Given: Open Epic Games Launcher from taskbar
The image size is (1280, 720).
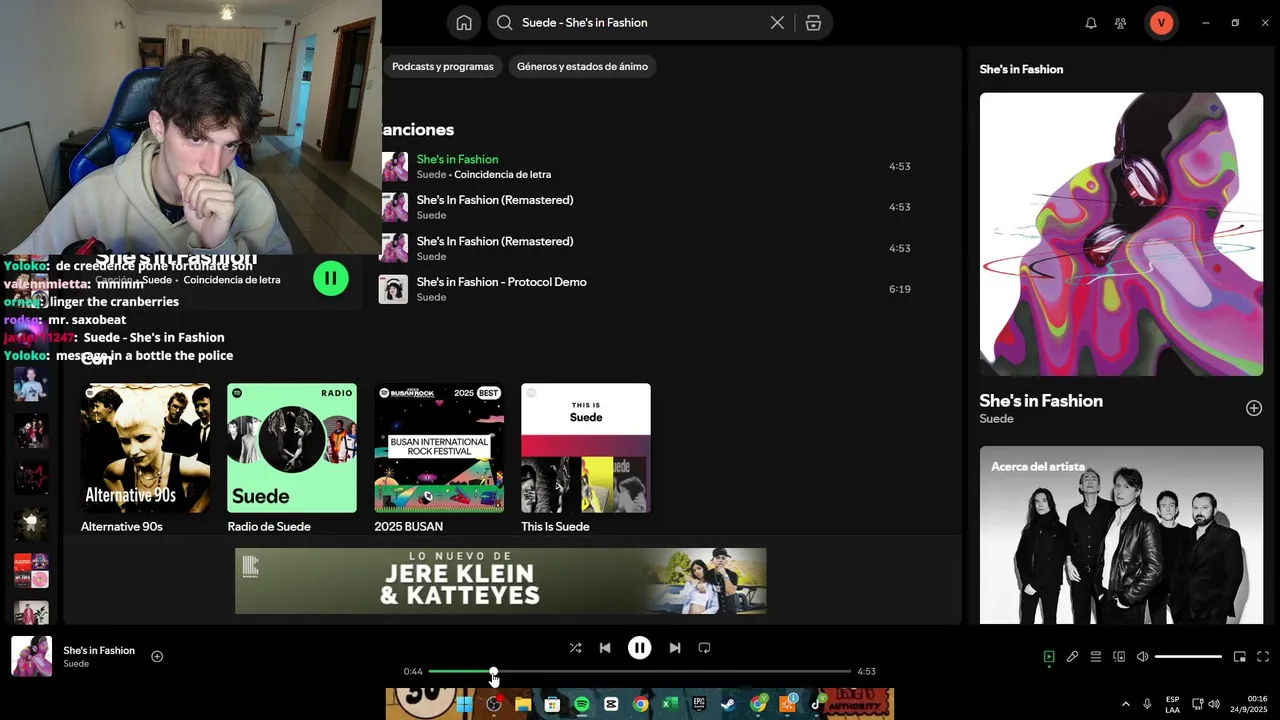Looking at the screenshot, I should (x=699, y=704).
